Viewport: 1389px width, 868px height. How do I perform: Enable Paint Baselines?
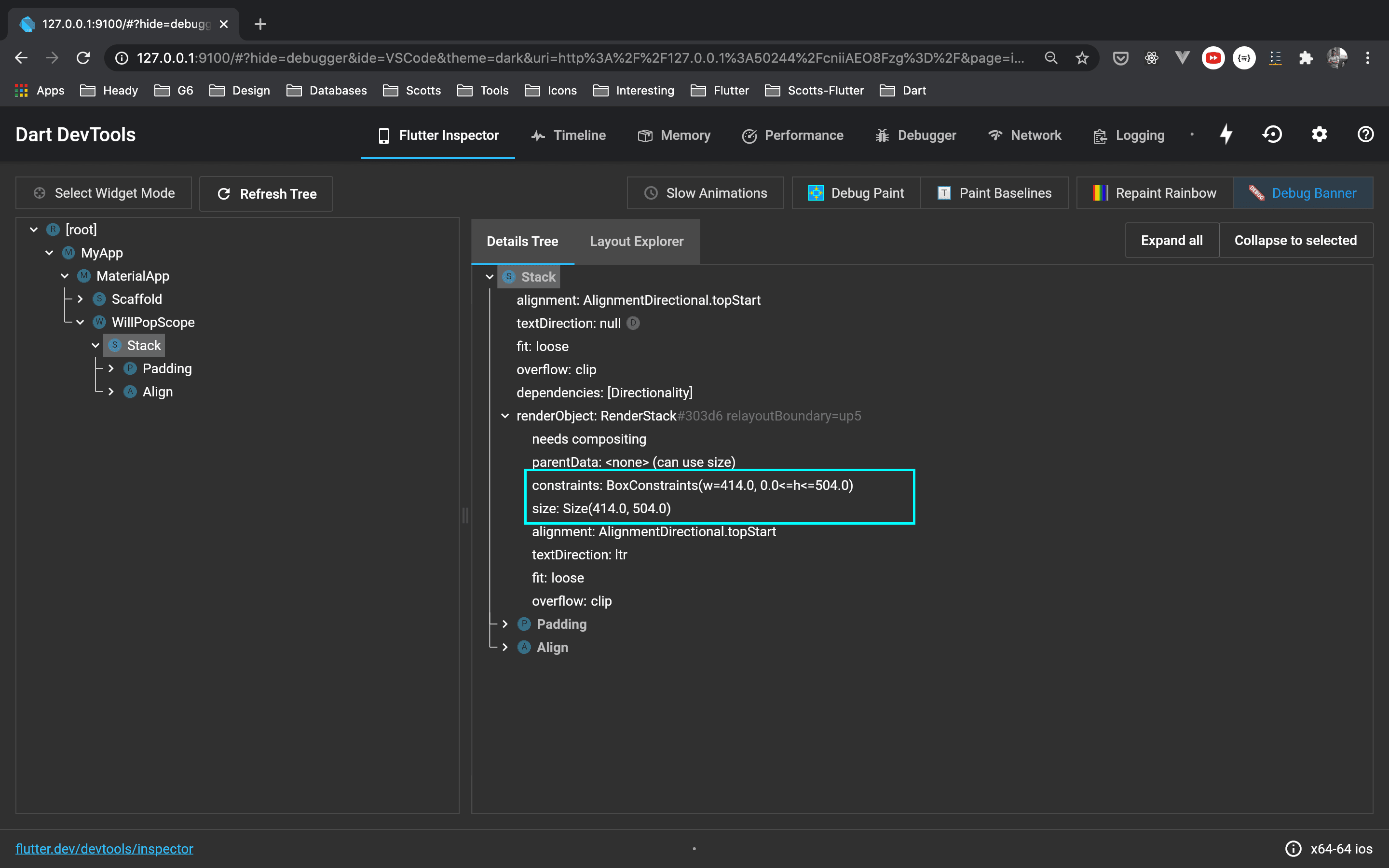[994, 193]
